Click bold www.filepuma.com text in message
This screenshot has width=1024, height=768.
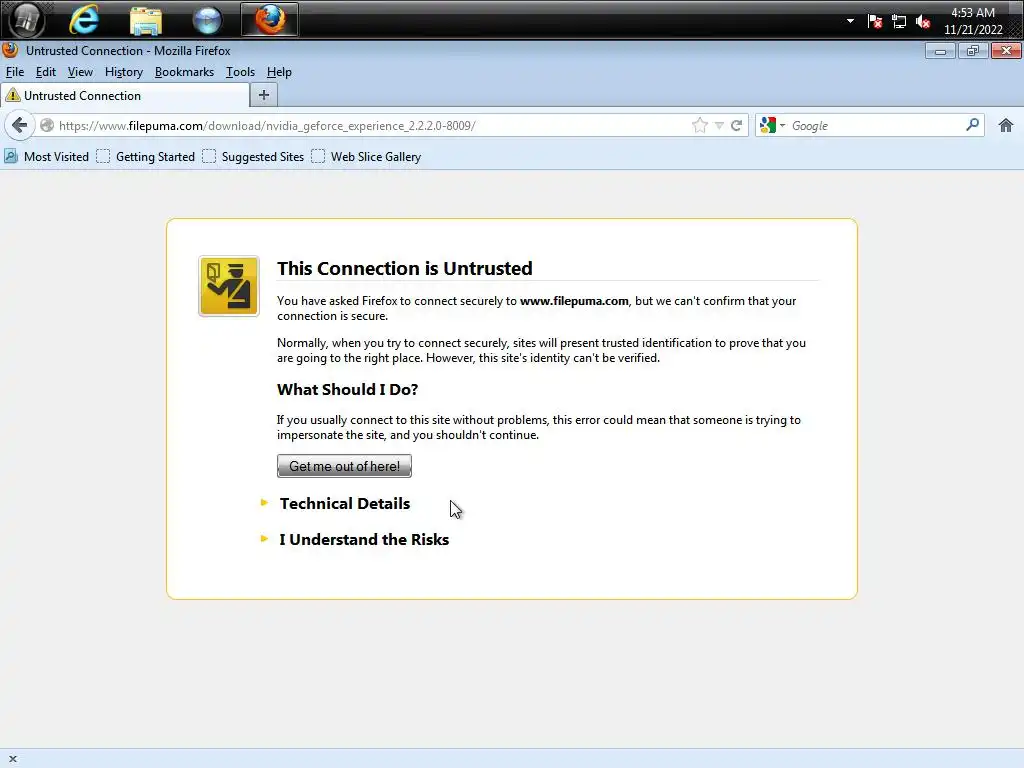point(574,301)
